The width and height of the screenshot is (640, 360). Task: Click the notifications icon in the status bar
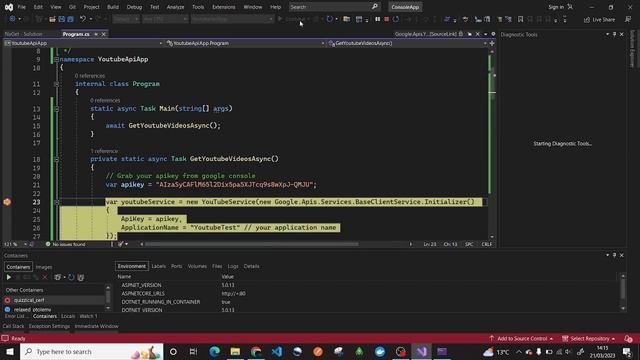(628, 339)
